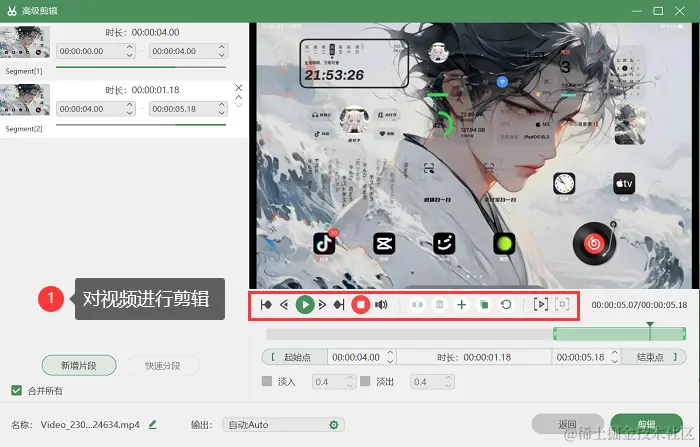Step back one frame
Image resolution: width=700 pixels, height=447 pixels.
coord(284,305)
